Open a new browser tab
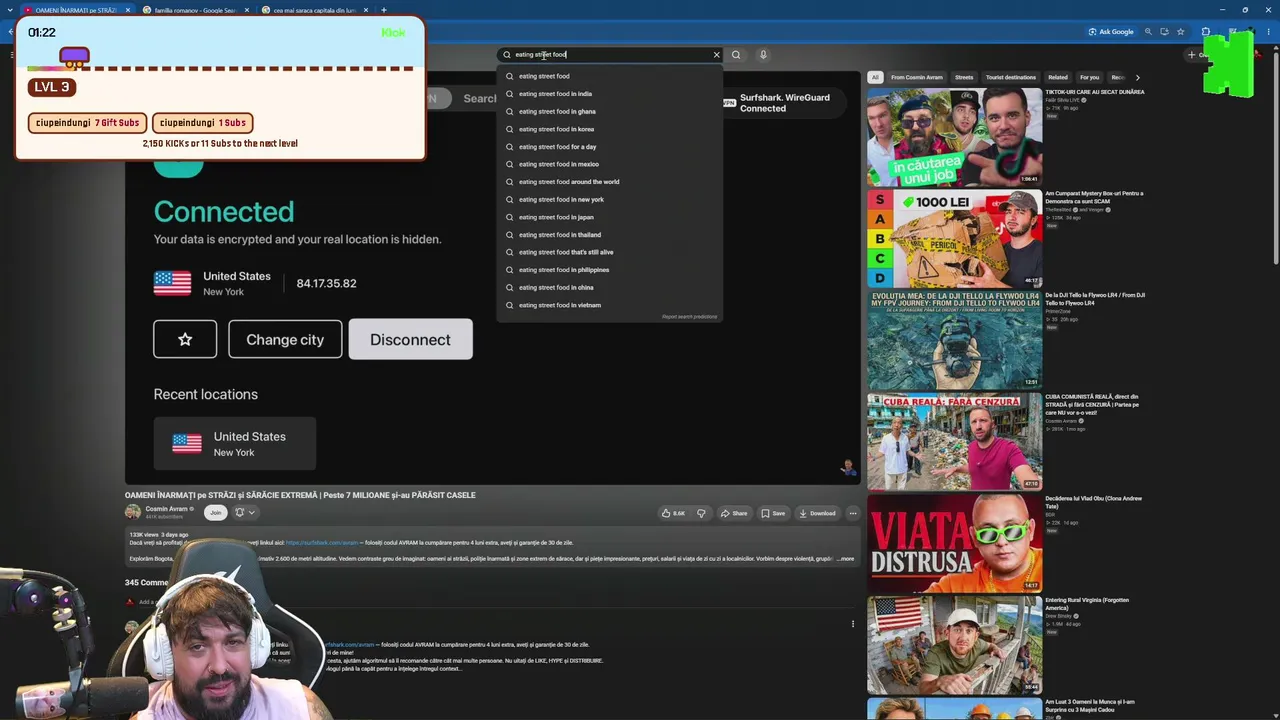The width and height of the screenshot is (1280, 720). coord(384,10)
